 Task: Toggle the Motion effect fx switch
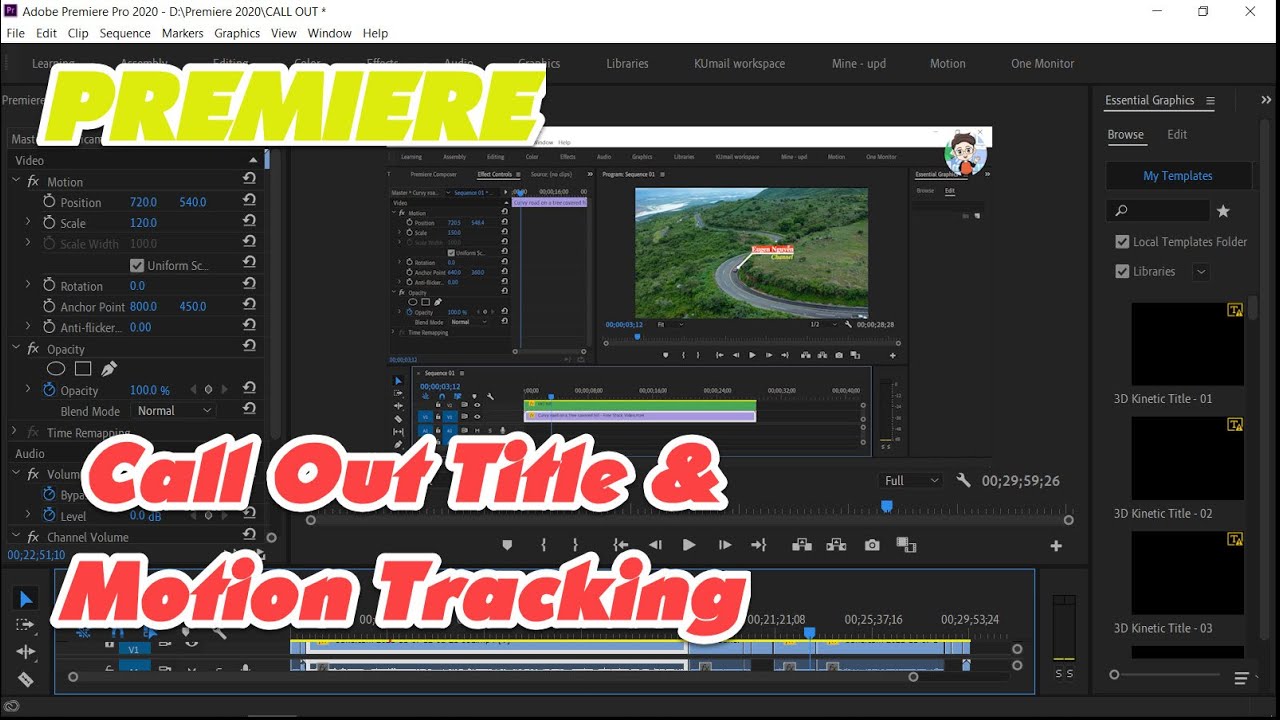[x=33, y=182]
